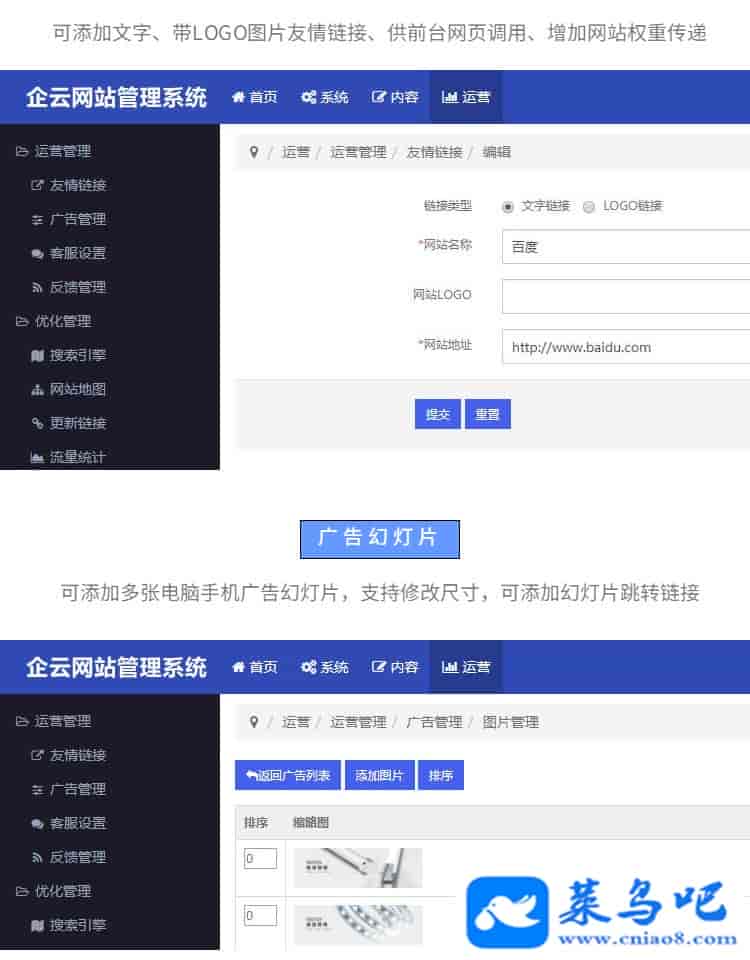Image resolution: width=750 pixels, height=960 pixels.
Task: Collapse 优化管理 folder in image management screen sidebar
Action: coord(54,891)
